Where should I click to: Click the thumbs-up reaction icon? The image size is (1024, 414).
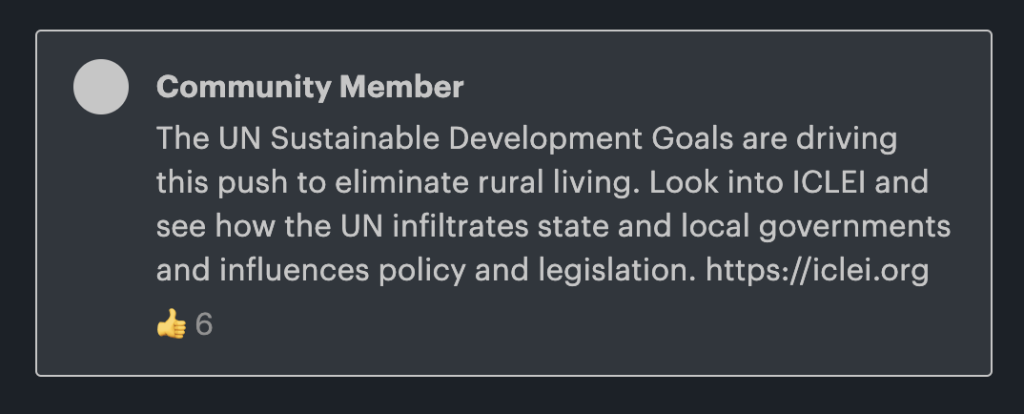point(171,324)
